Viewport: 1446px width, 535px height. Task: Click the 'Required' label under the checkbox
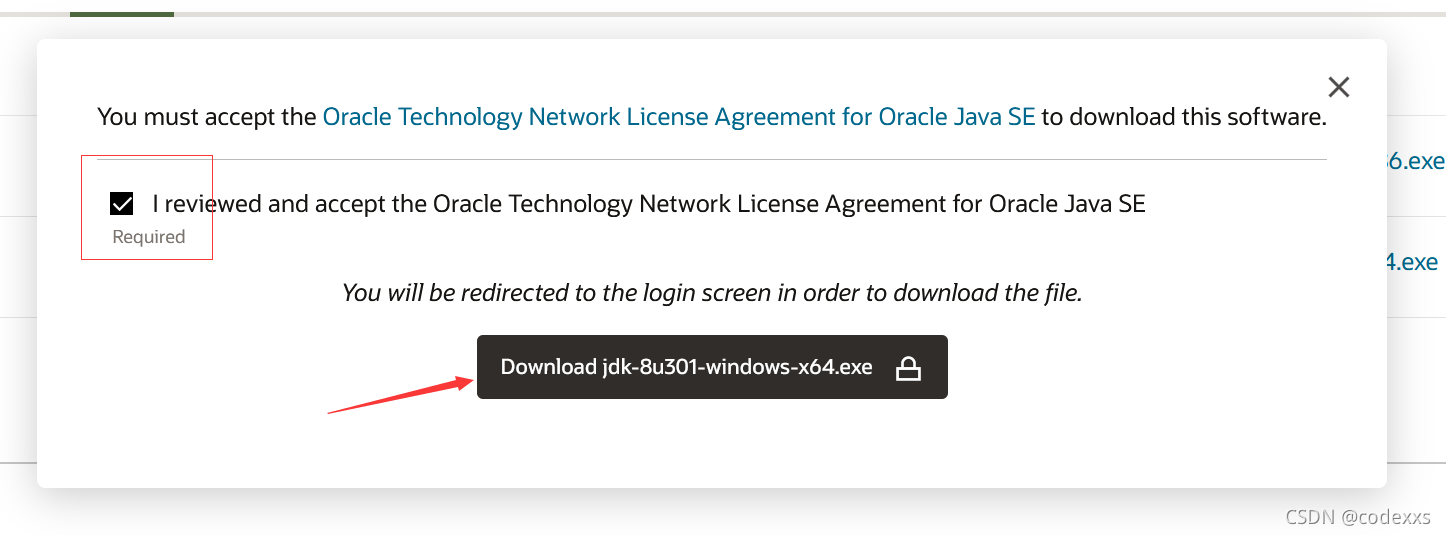pos(149,237)
